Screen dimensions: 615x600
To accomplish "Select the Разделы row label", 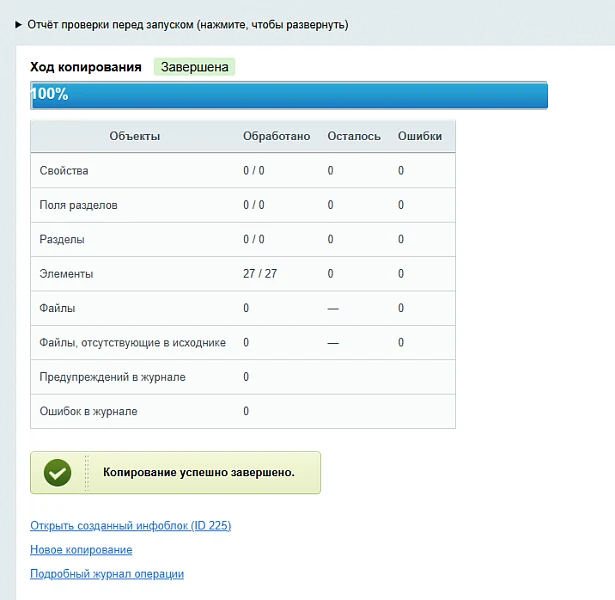I will point(62,239).
